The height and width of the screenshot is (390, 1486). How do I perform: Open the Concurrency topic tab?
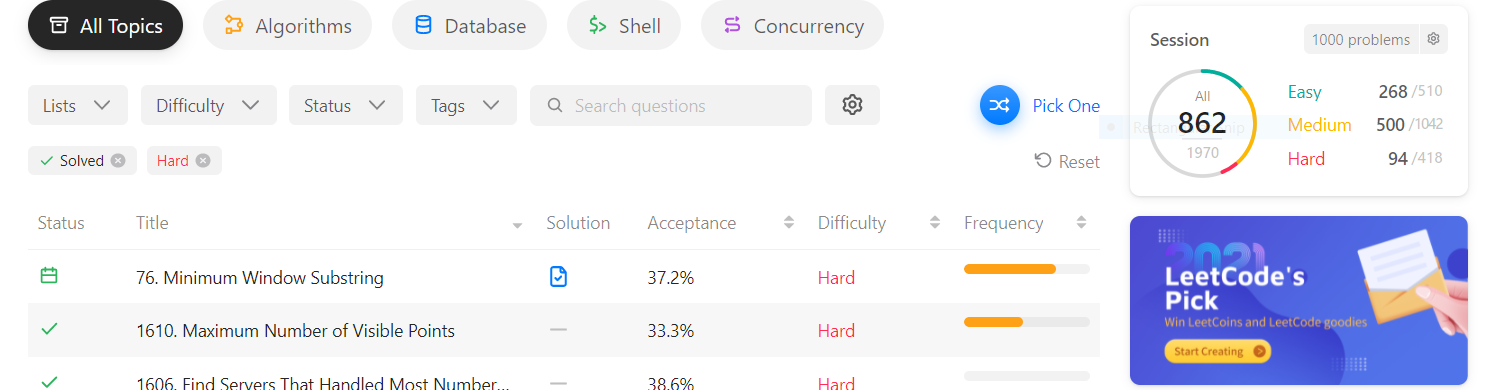coord(792,26)
